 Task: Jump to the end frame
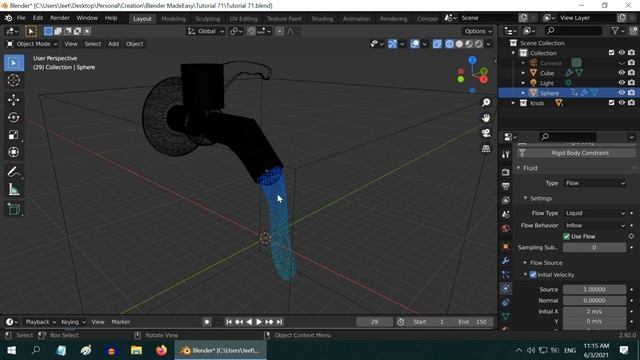pos(280,322)
